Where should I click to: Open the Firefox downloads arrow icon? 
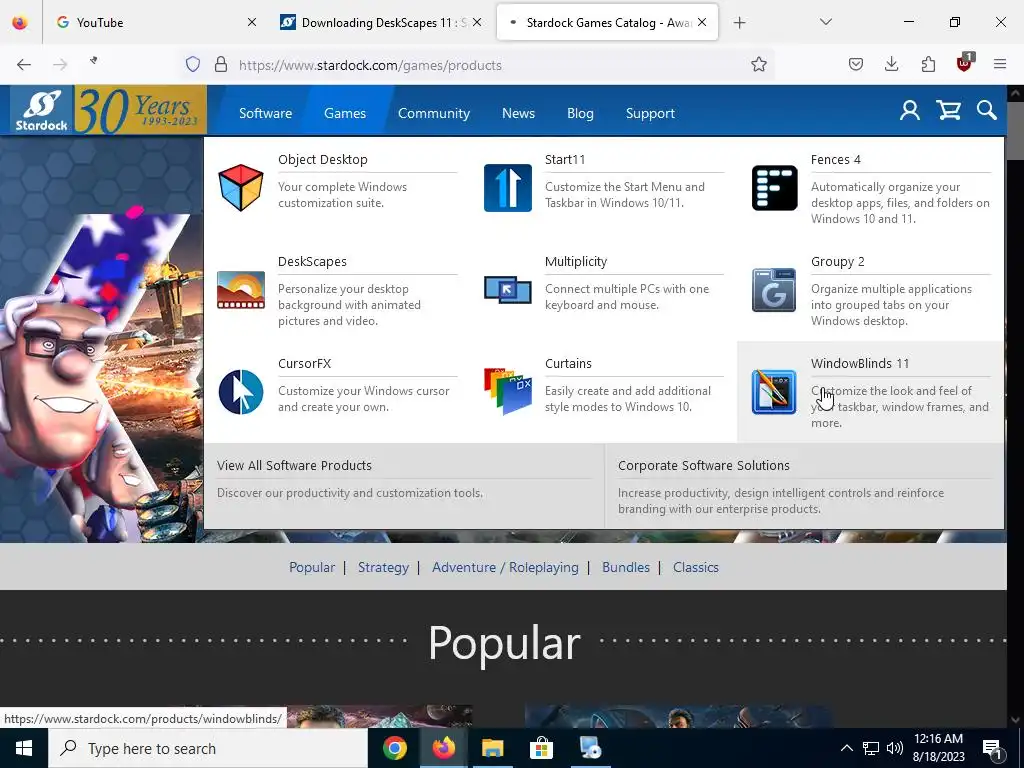[891, 64]
